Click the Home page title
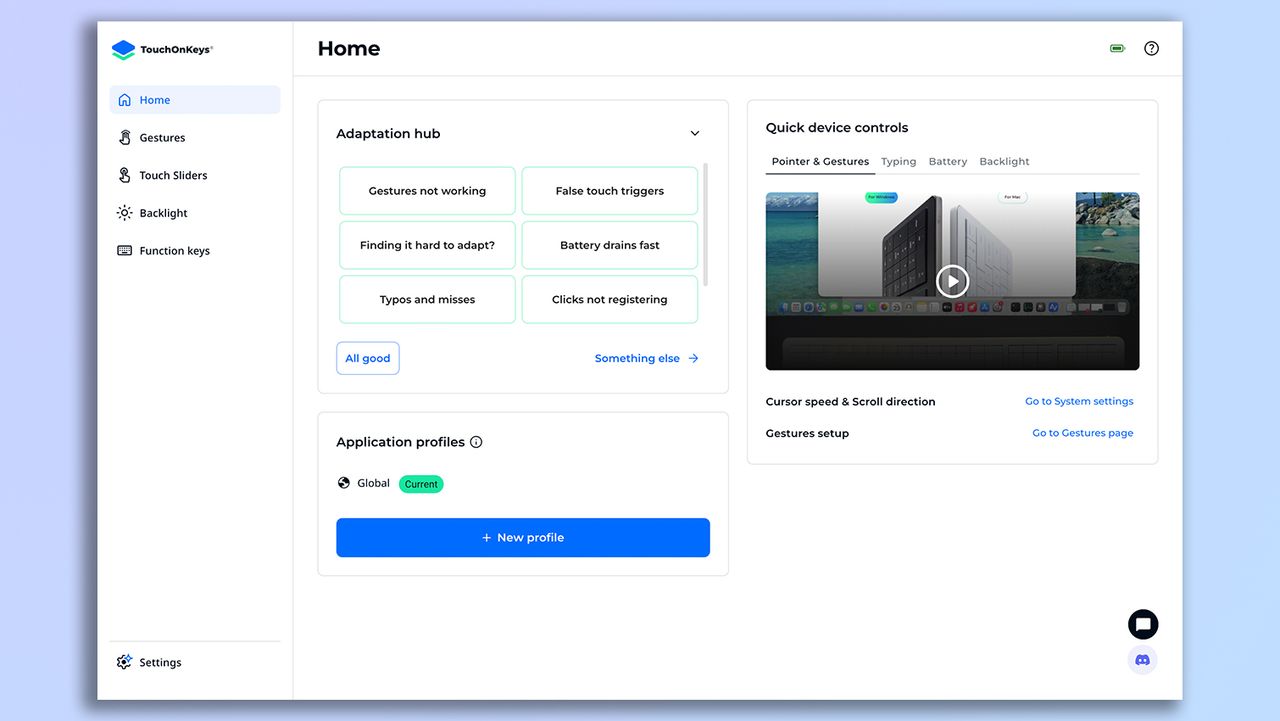Screen dimensions: 1280x721 [349, 48]
